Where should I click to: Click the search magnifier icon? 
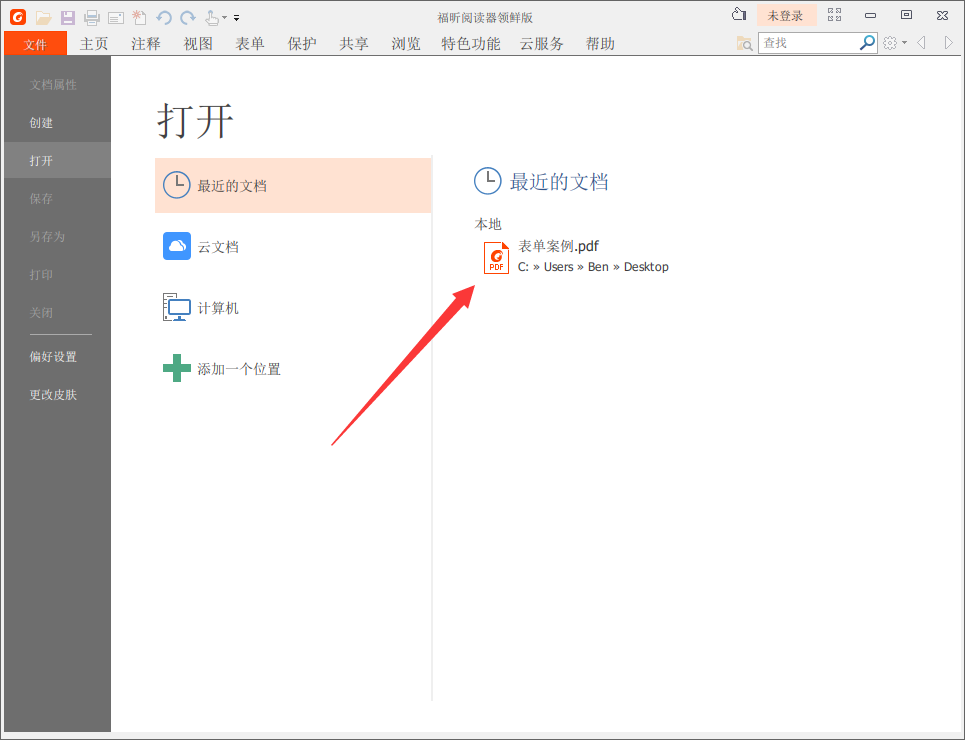867,42
